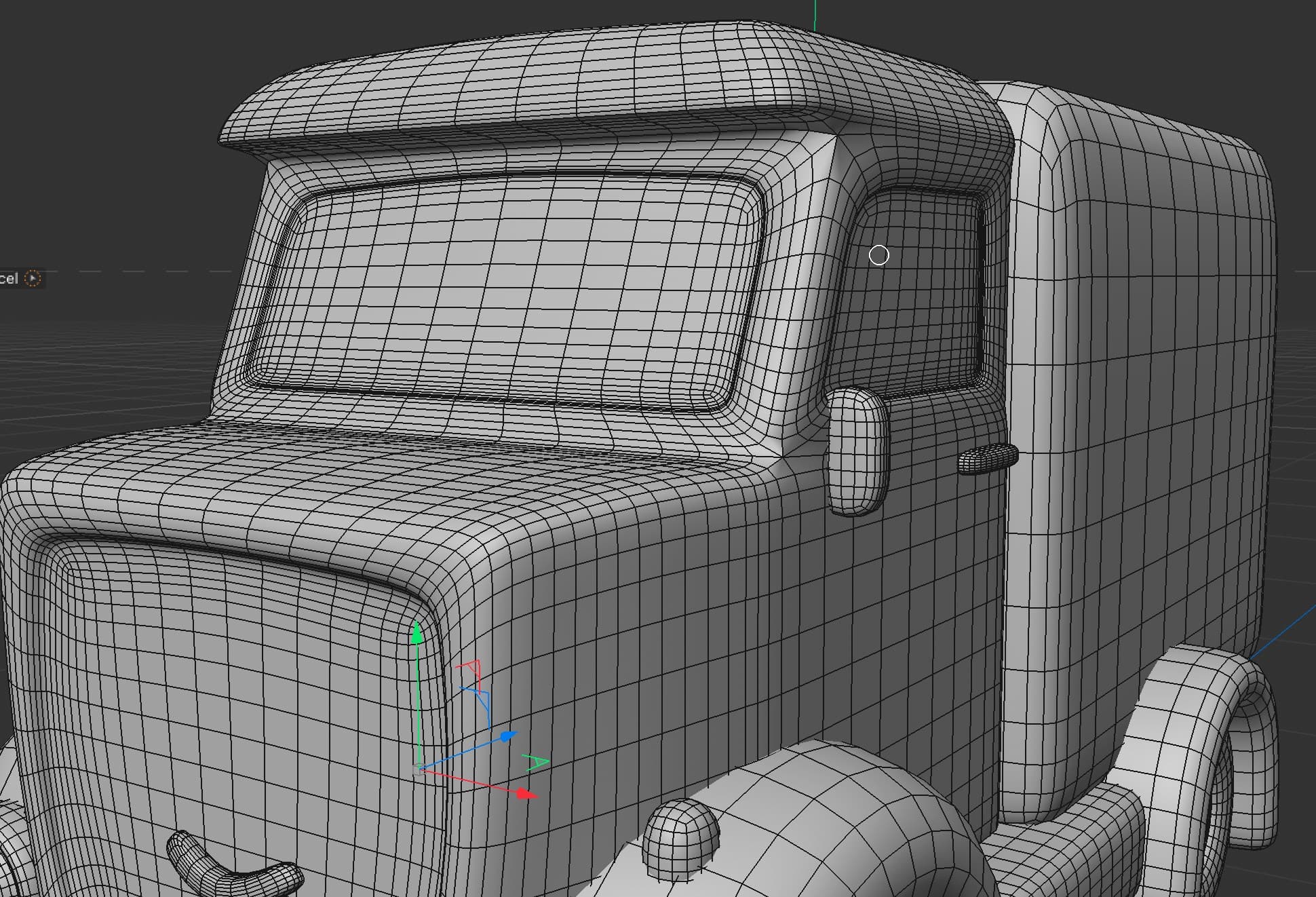
Task: Select the truck's side mirror
Action: click(x=857, y=451)
